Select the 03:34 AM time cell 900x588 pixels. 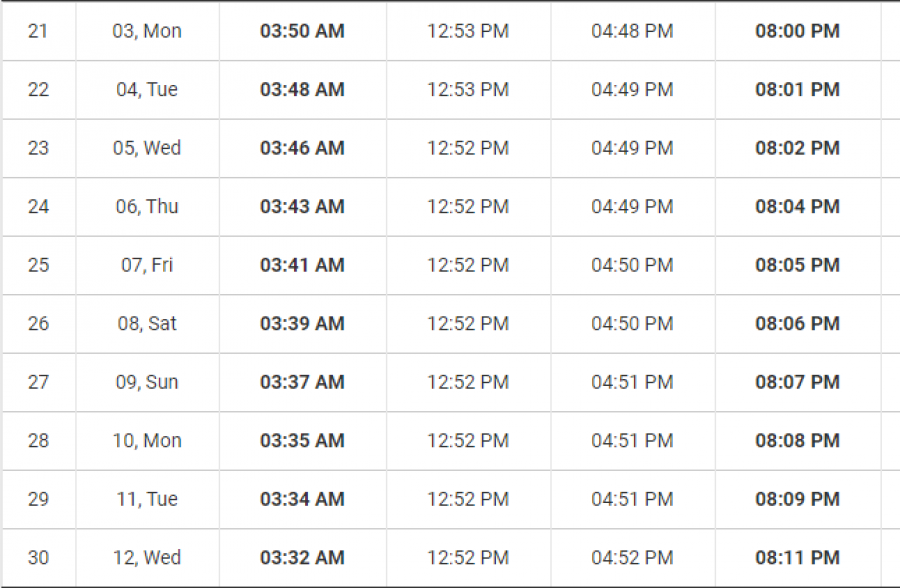click(302, 500)
